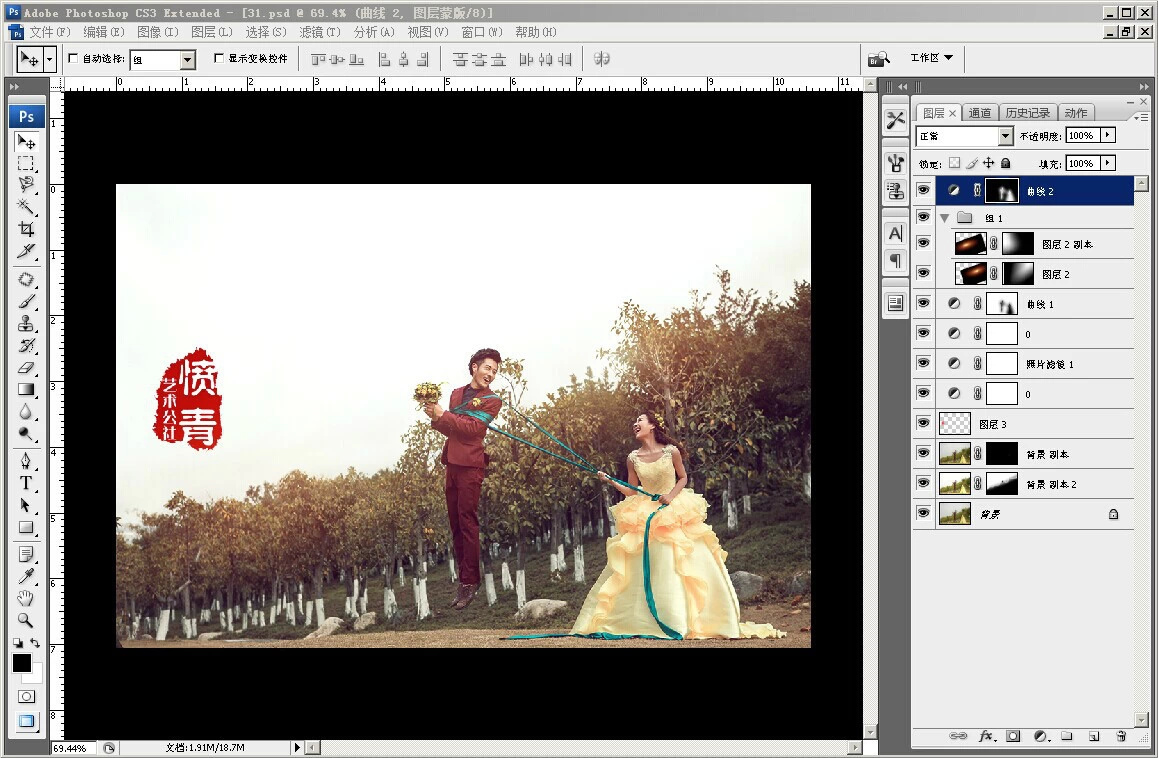Click the foreground black color swatch
Screen dimensions: 1158x758
coord(21,663)
